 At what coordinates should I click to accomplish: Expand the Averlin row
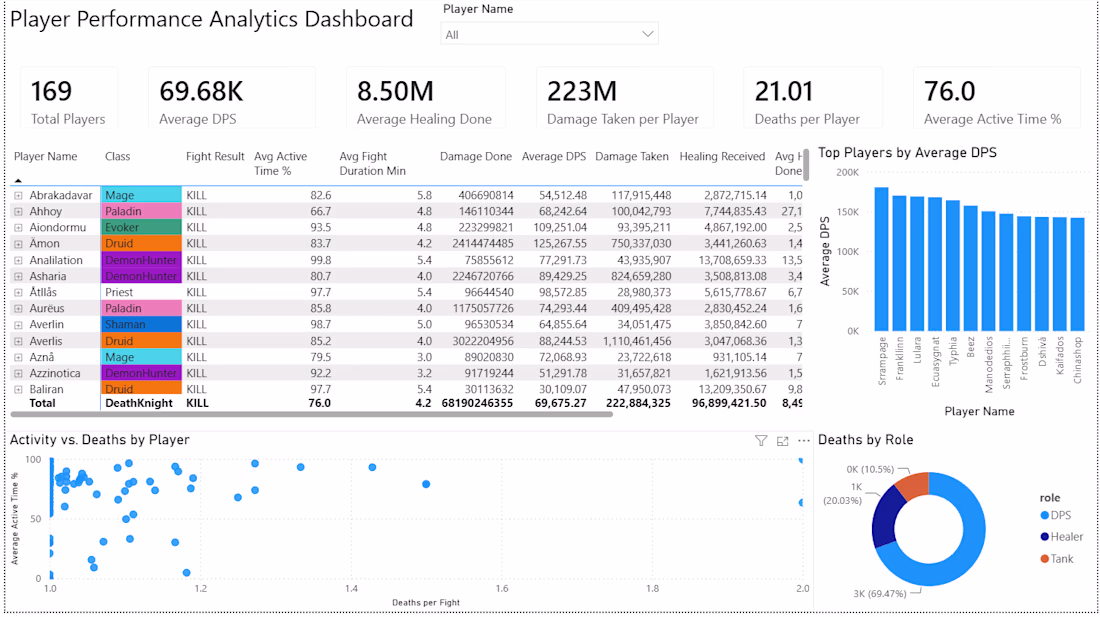click(x=18, y=325)
